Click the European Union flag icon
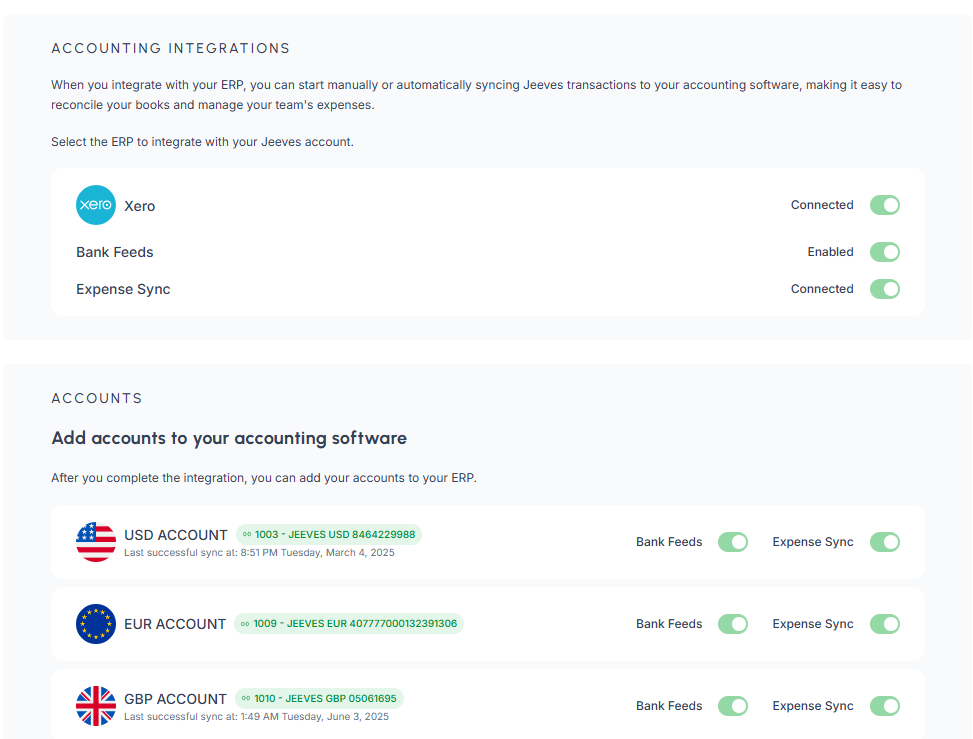Image resolution: width=973 pixels, height=739 pixels. coord(96,624)
